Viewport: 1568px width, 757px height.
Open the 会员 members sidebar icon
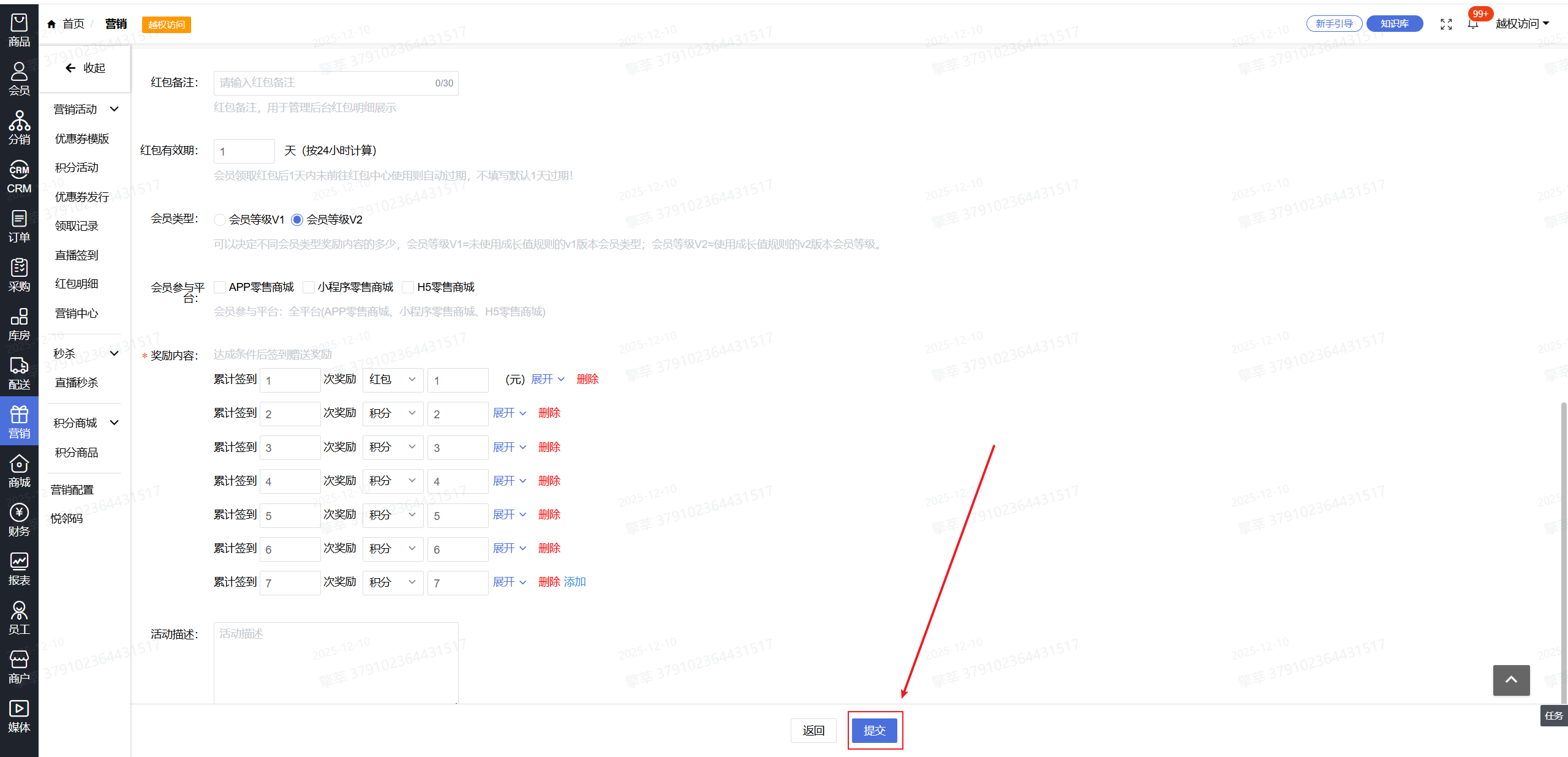tap(19, 79)
